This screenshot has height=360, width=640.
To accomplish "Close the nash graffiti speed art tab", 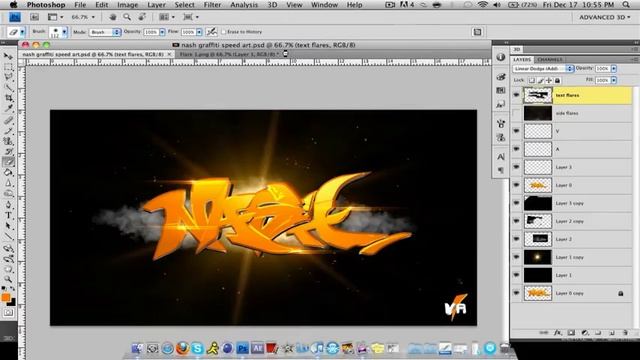I will pyautogui.click(x=169, y=54).
